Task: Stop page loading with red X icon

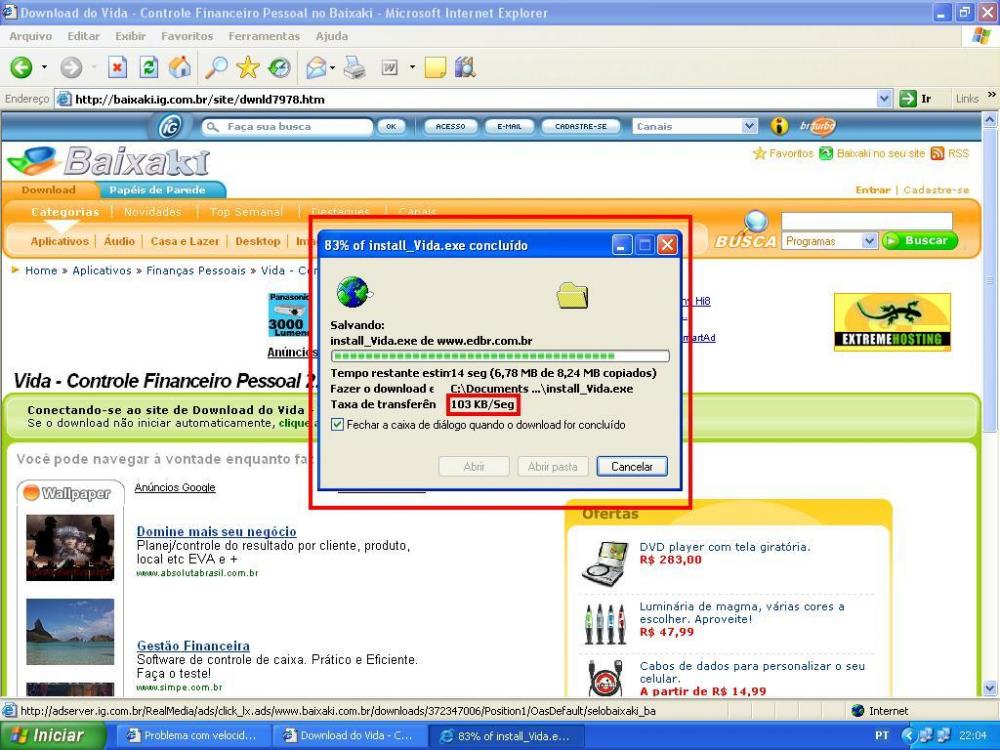Action: (x=117, y=67)
